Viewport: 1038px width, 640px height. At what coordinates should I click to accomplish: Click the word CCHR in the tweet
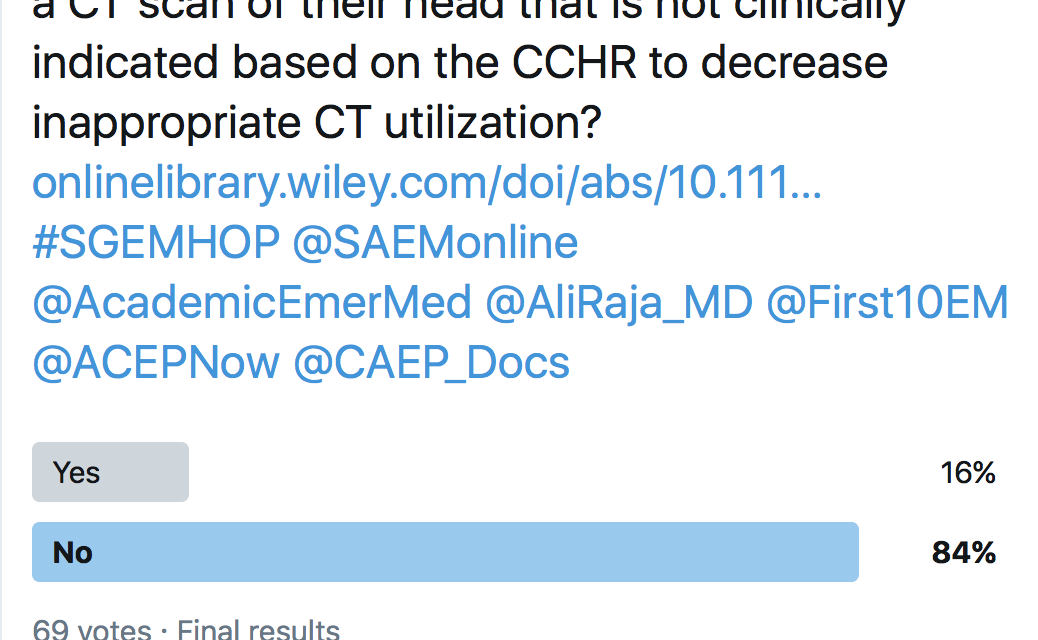pos(574,63)
